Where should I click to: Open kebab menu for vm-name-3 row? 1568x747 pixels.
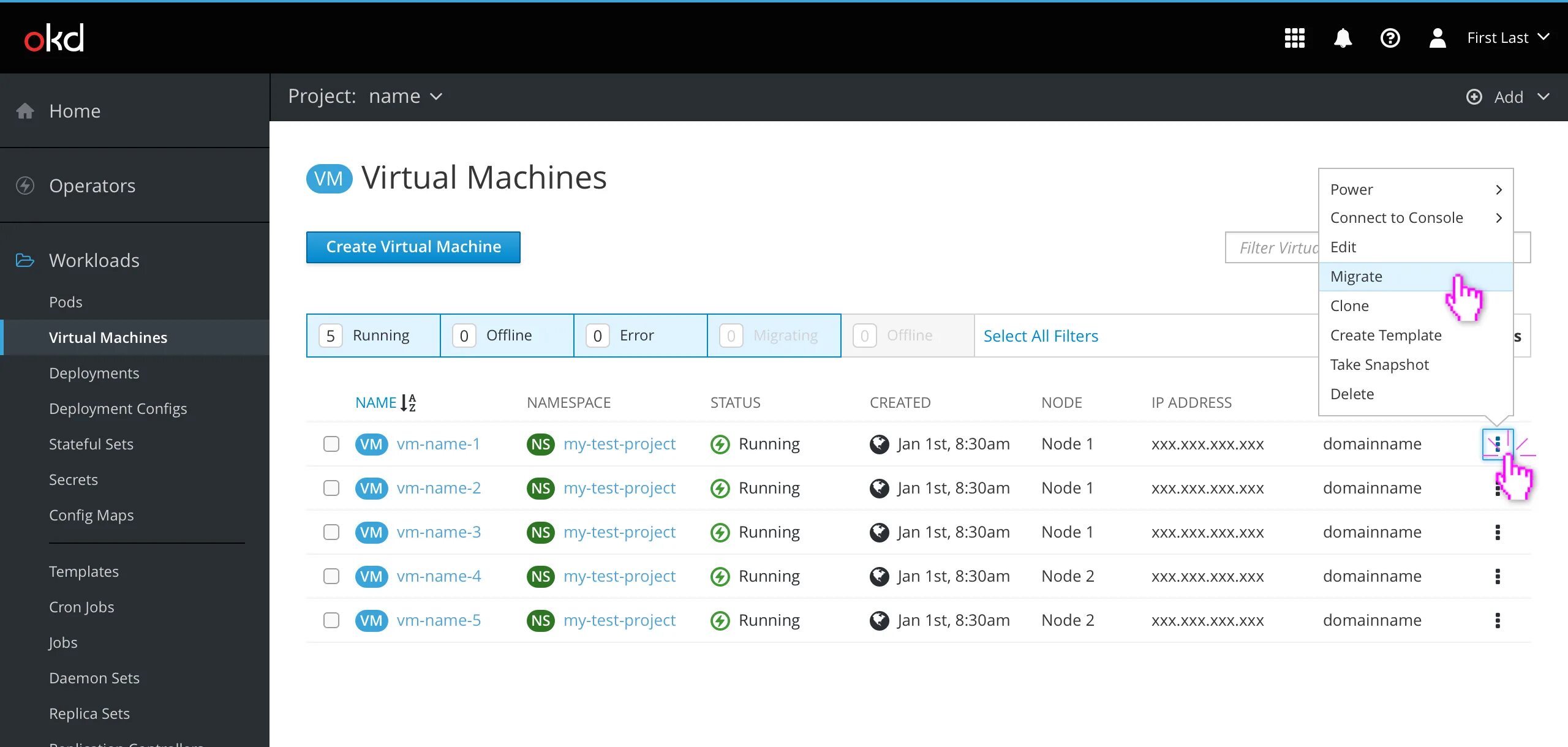[x=1498, y=532]
